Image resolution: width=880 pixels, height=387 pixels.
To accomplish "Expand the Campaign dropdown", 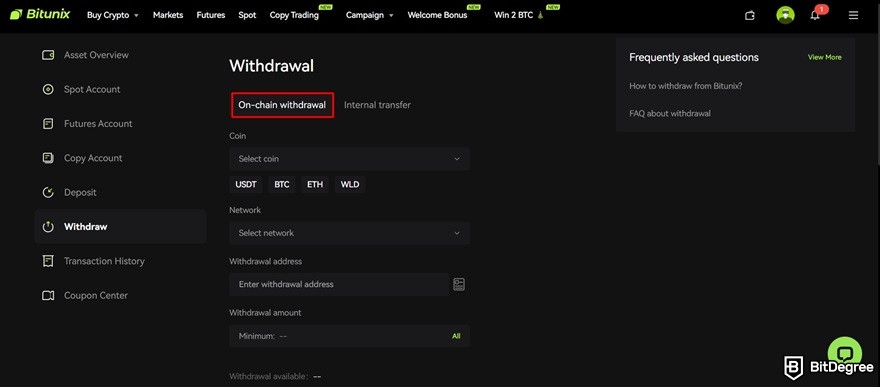I will click(x=370, y=15).
